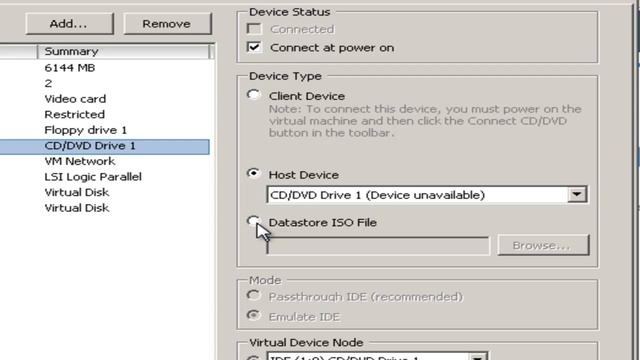Select the 6144 MB row
Screen dimensions: 640x360
click(x=105, y=68)
